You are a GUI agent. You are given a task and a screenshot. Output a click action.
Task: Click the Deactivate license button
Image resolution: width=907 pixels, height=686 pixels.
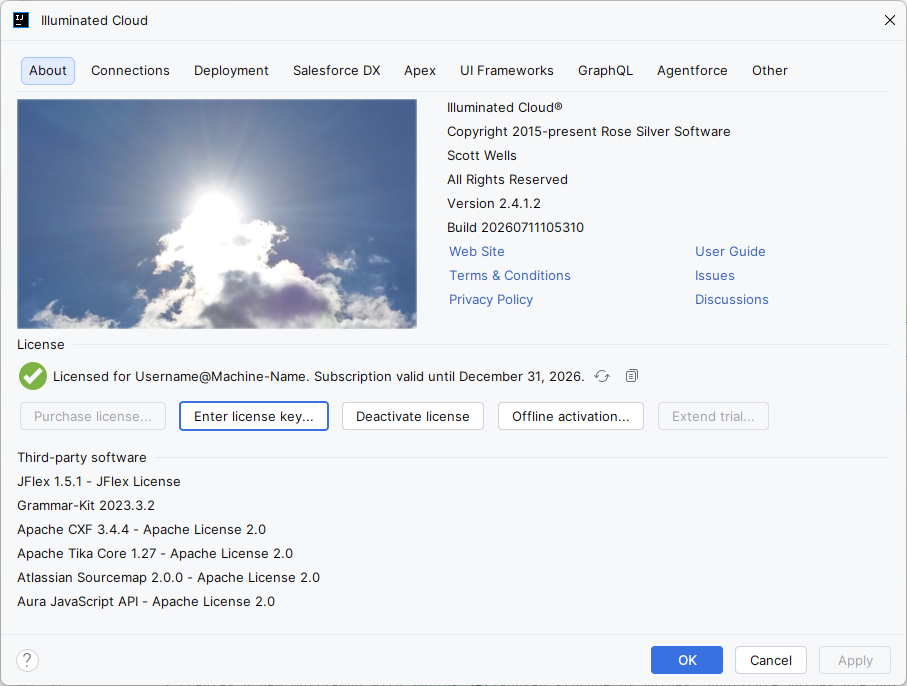413,416
